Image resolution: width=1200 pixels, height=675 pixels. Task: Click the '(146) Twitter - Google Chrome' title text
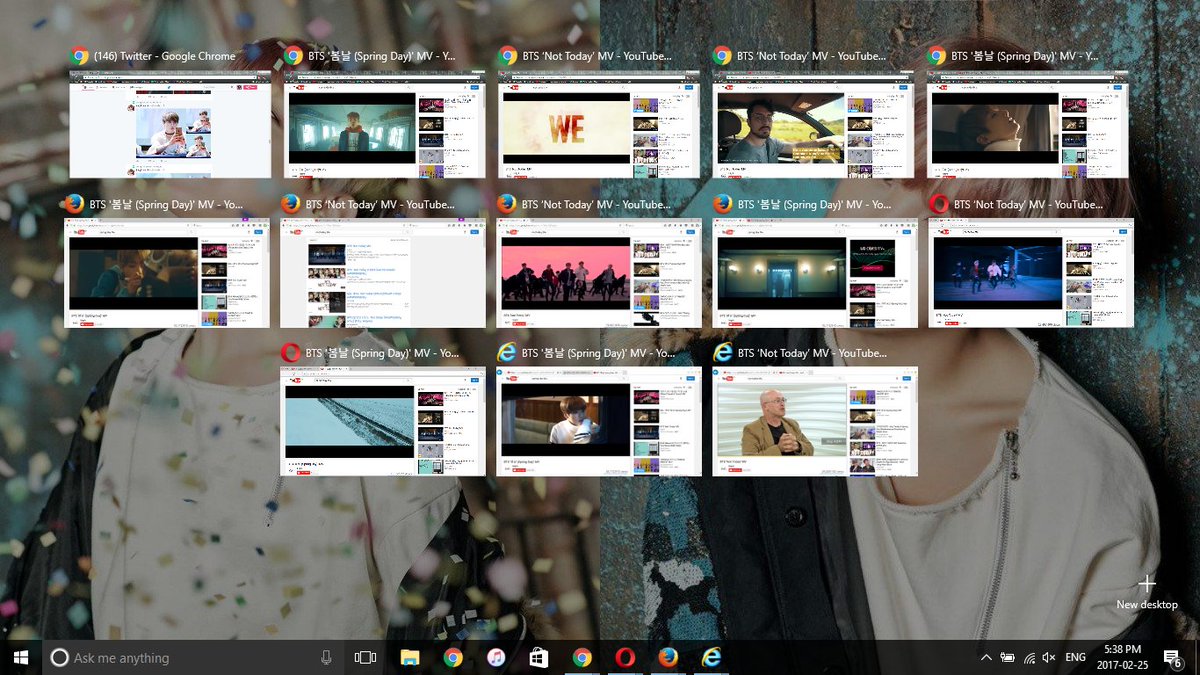[165, 56]
